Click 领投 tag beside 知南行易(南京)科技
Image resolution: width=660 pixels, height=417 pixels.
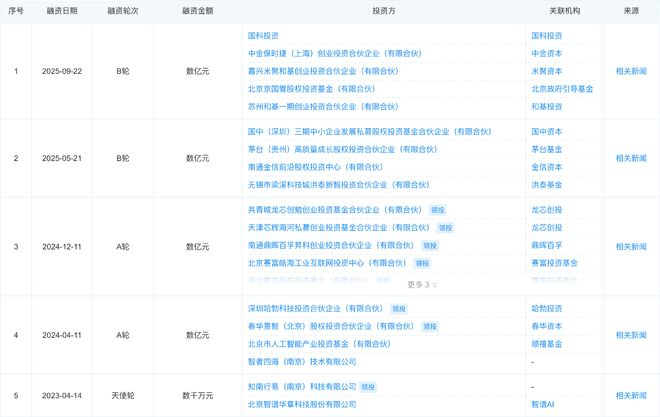pos(368,387)
